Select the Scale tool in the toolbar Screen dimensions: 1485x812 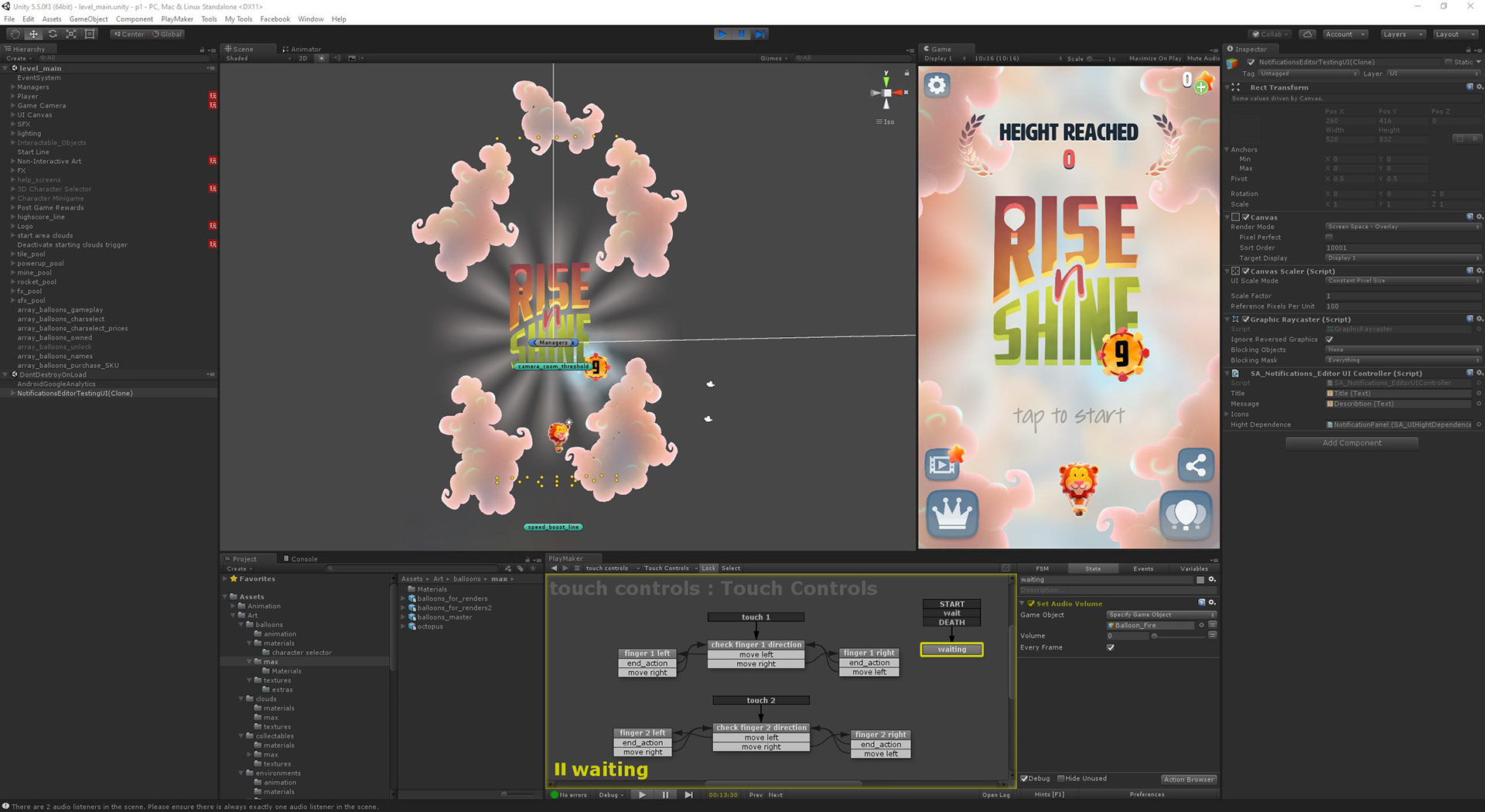coord(70,34)
